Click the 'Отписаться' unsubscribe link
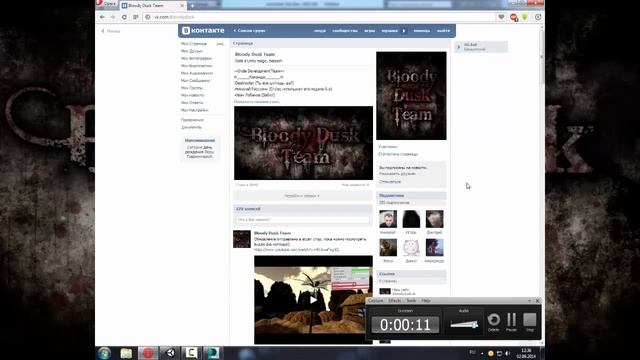This screenshot has height=360, width=640. (x=390, y=182)
